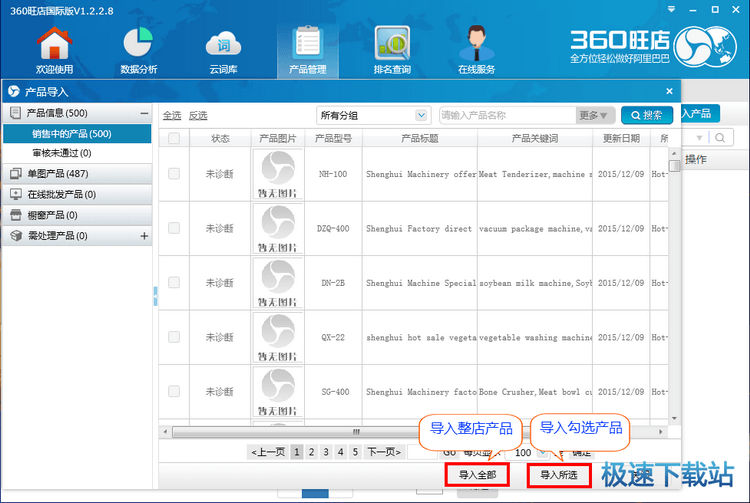Click 导入所选 import selected button
The image size is (750, 503).
pos(559,475)
